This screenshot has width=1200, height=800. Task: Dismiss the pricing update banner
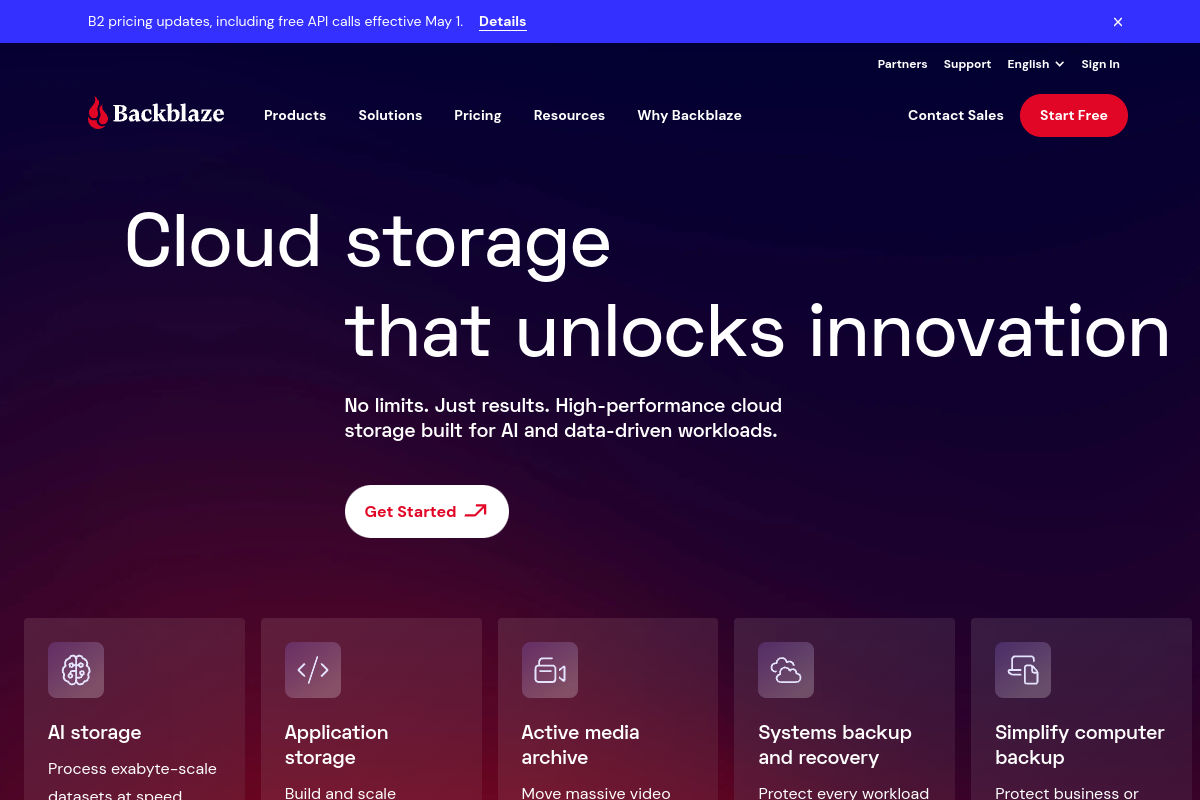click(x=1118, y=22)
